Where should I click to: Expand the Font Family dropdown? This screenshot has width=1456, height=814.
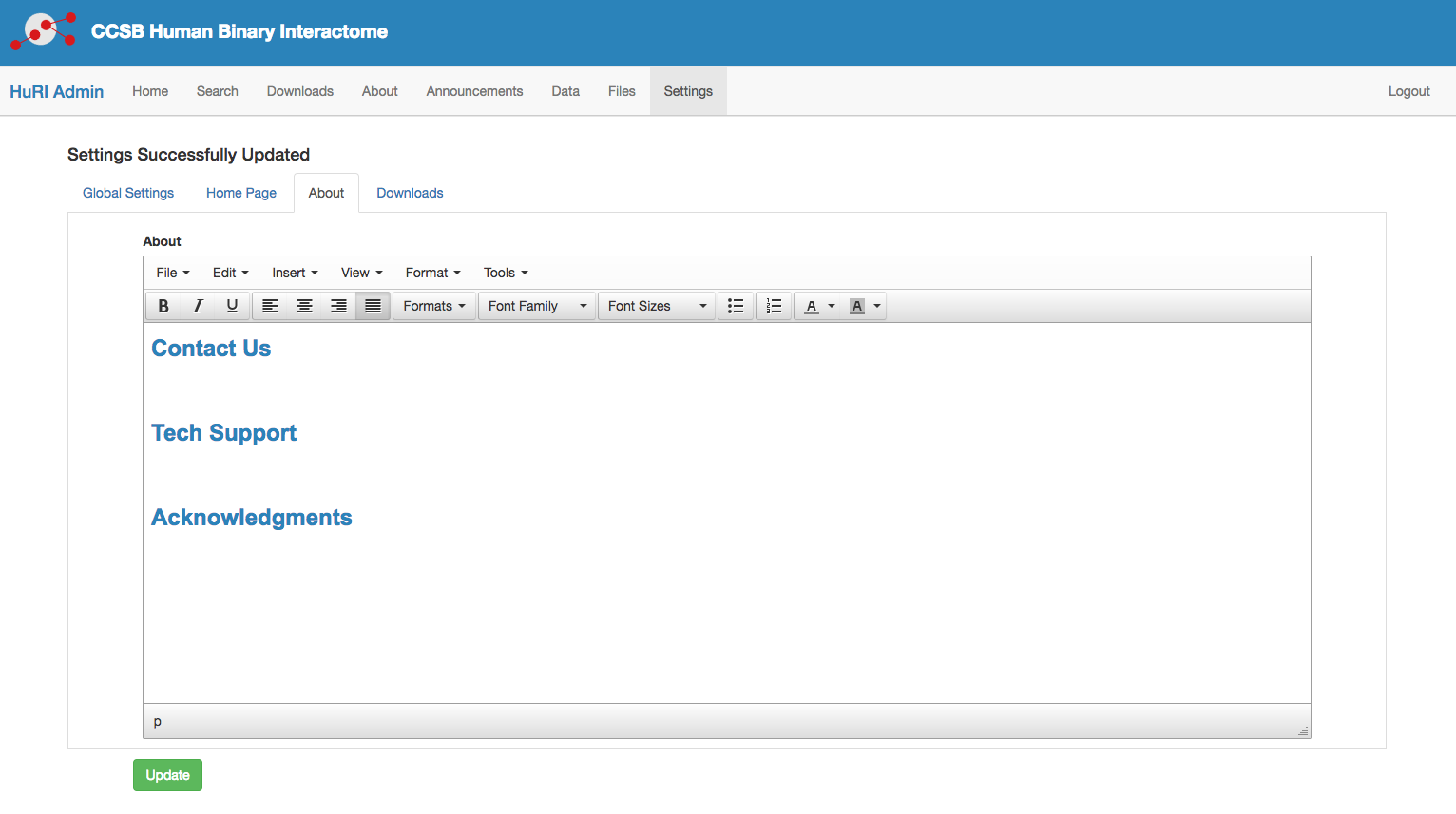point(537,306)
